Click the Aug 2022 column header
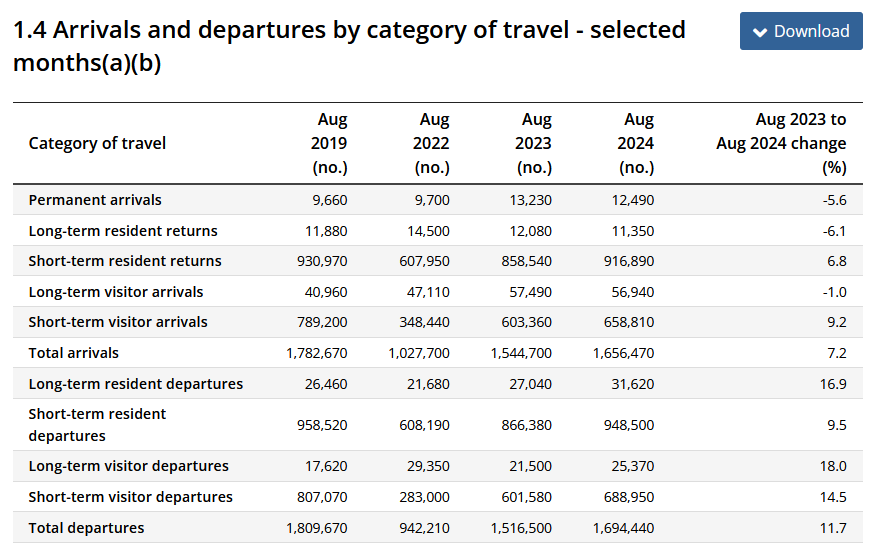 431,143
